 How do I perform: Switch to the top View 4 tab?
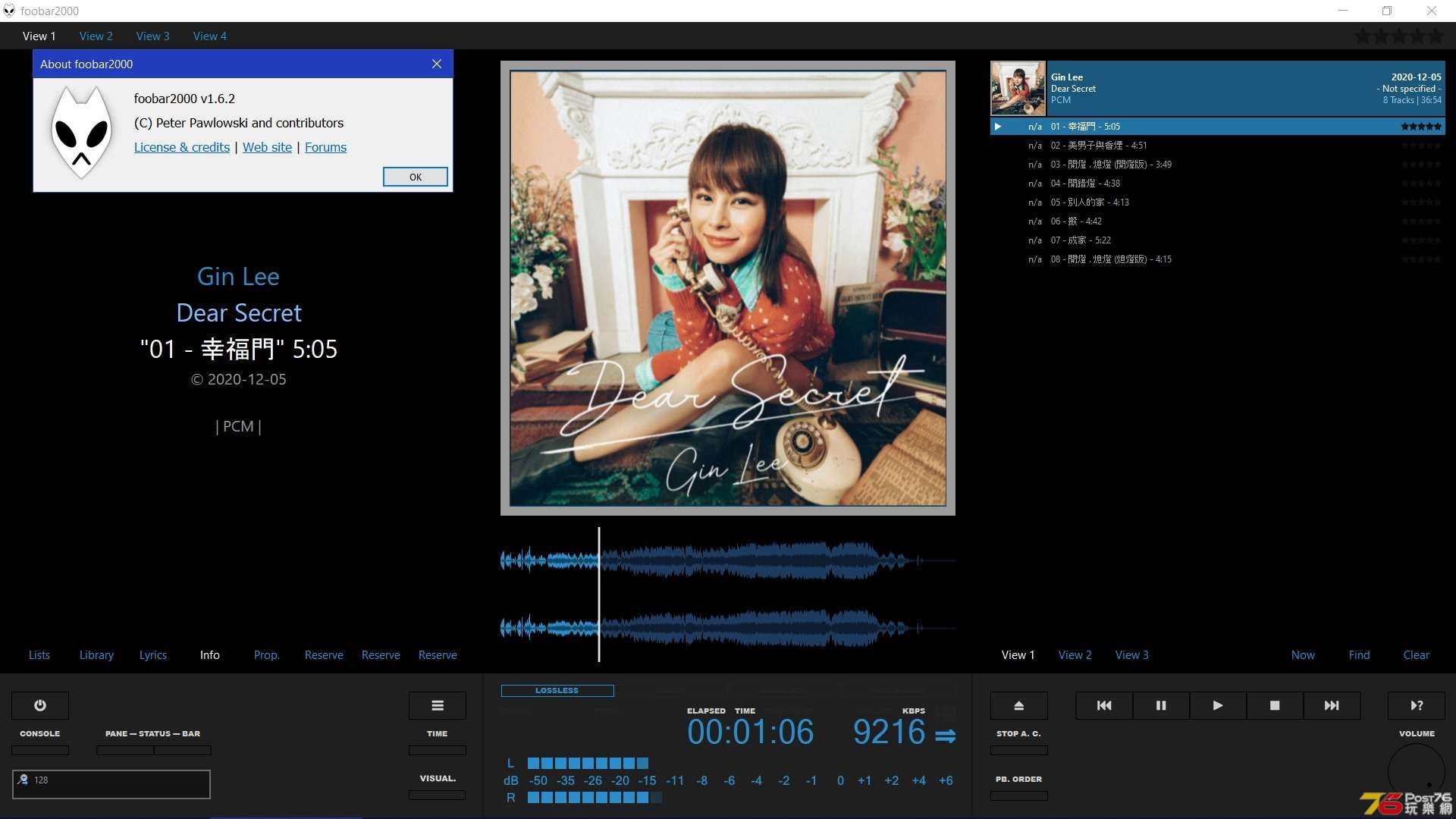pos(210,36)
